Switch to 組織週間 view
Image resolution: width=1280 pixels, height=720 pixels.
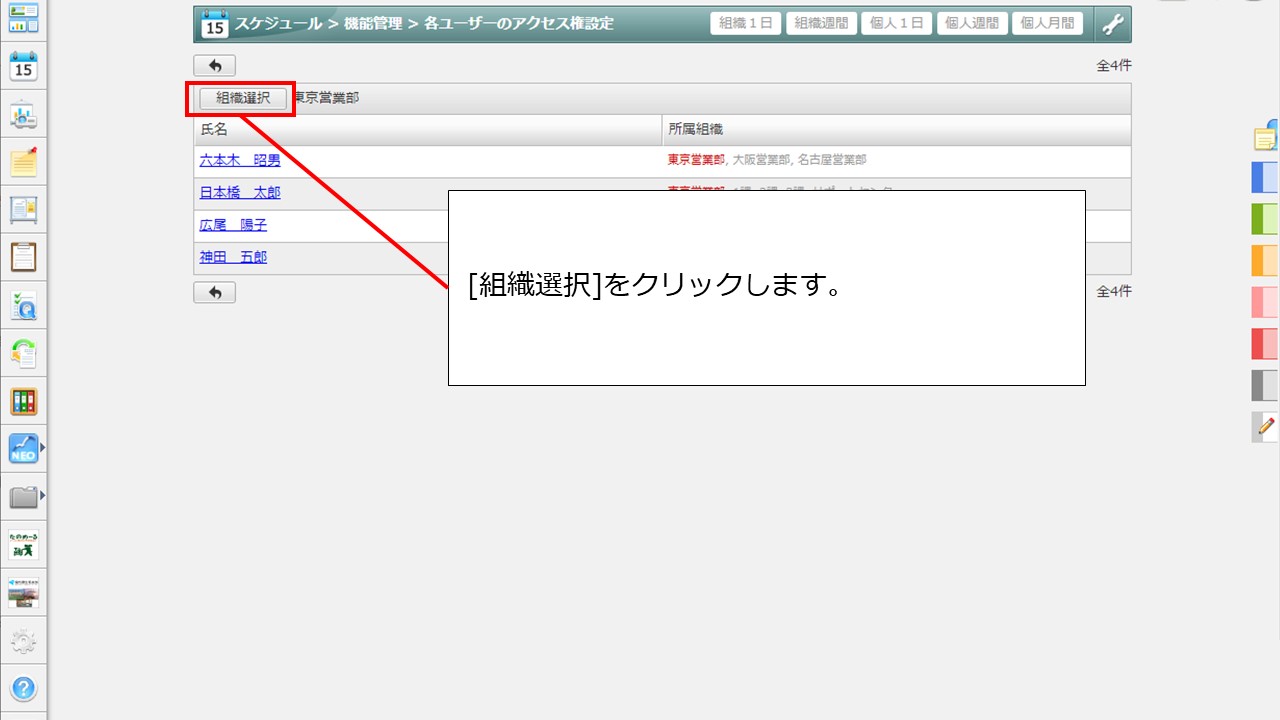coord(821,24)
